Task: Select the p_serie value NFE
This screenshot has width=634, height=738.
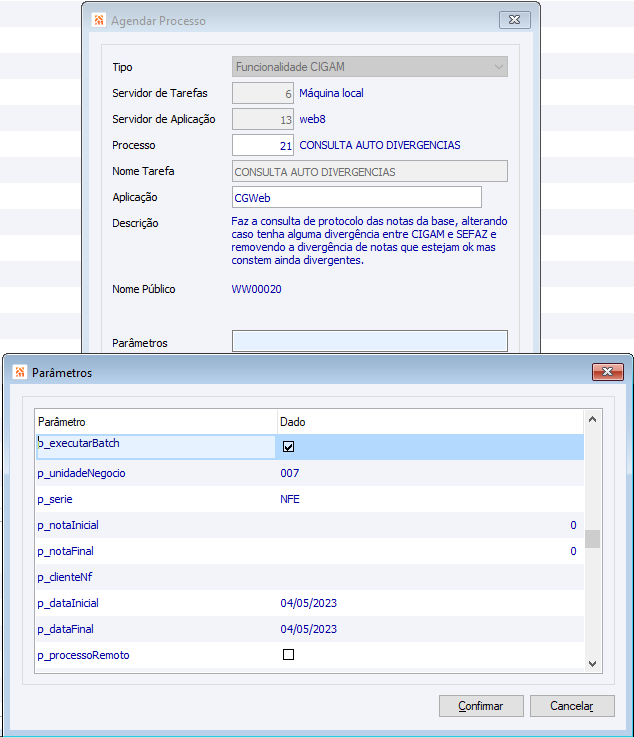Action: click(x=289, y=499)
